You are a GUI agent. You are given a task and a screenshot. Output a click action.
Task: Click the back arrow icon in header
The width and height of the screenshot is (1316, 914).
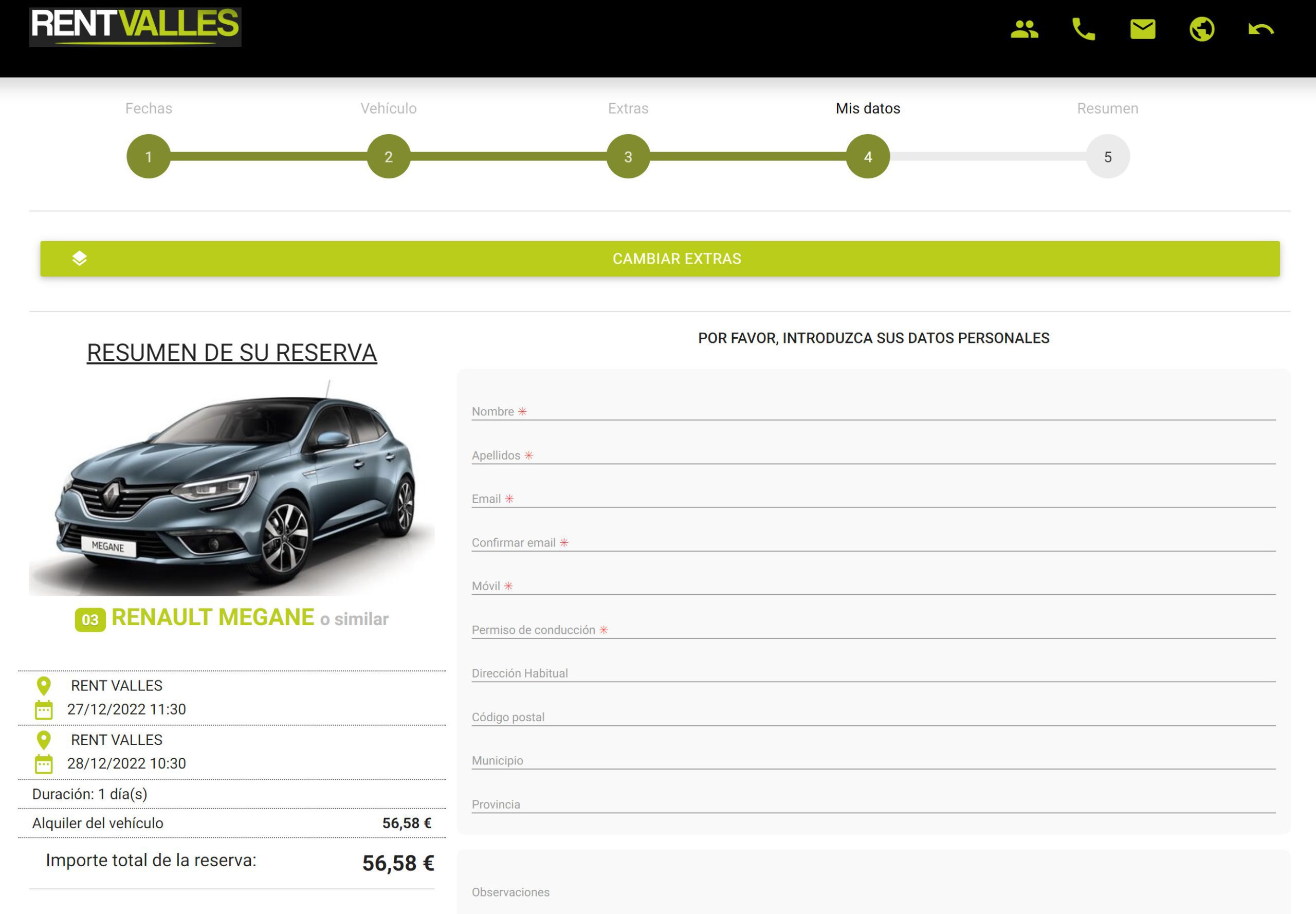(1261, 29)
